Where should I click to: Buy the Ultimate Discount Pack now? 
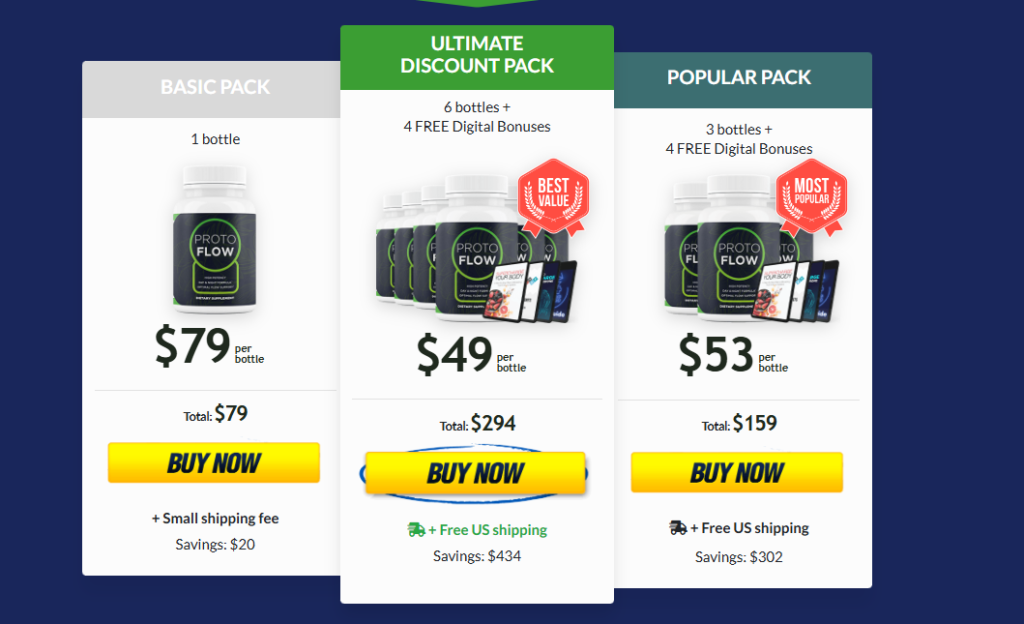tap(475, 473)
